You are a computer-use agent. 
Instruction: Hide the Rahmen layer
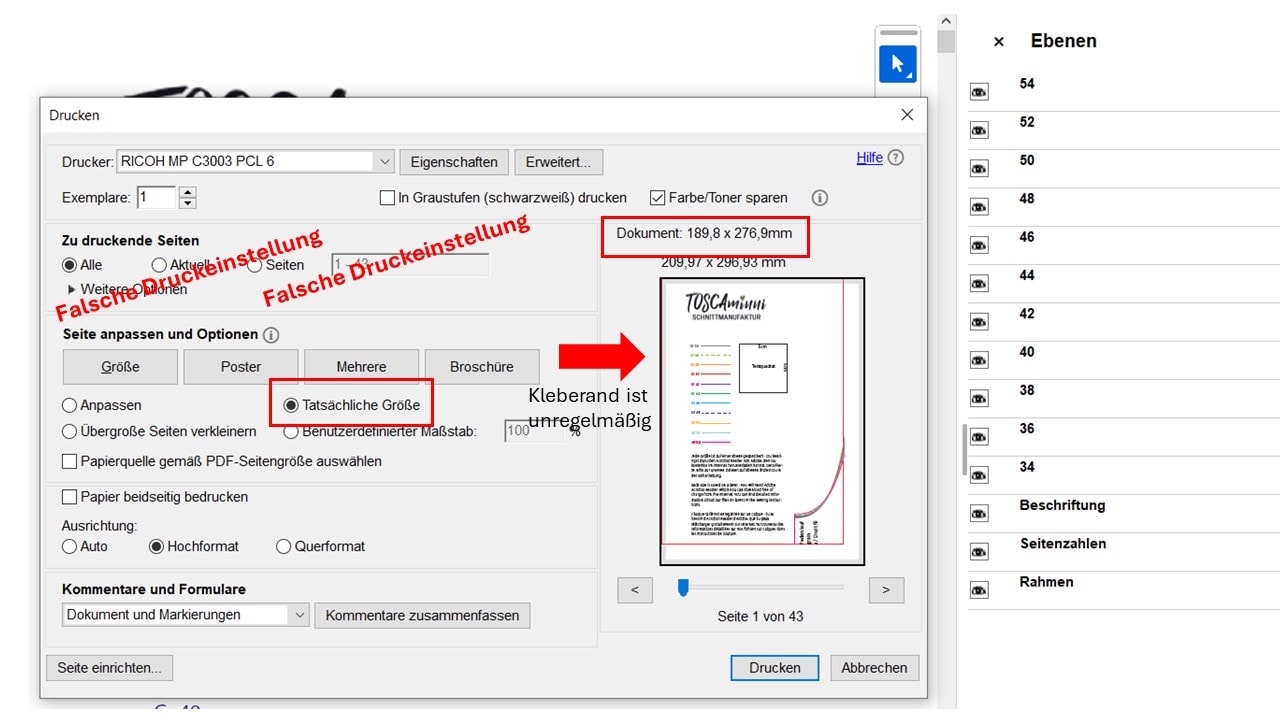pos(979,590)
